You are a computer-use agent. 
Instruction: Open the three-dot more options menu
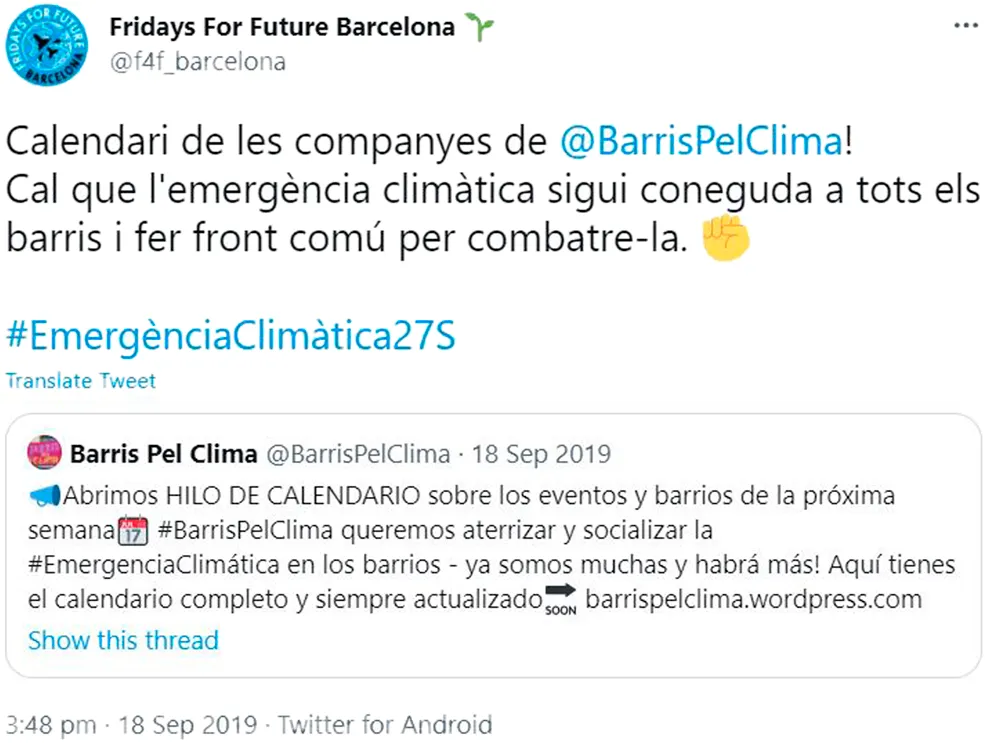[x=964, y=26]
